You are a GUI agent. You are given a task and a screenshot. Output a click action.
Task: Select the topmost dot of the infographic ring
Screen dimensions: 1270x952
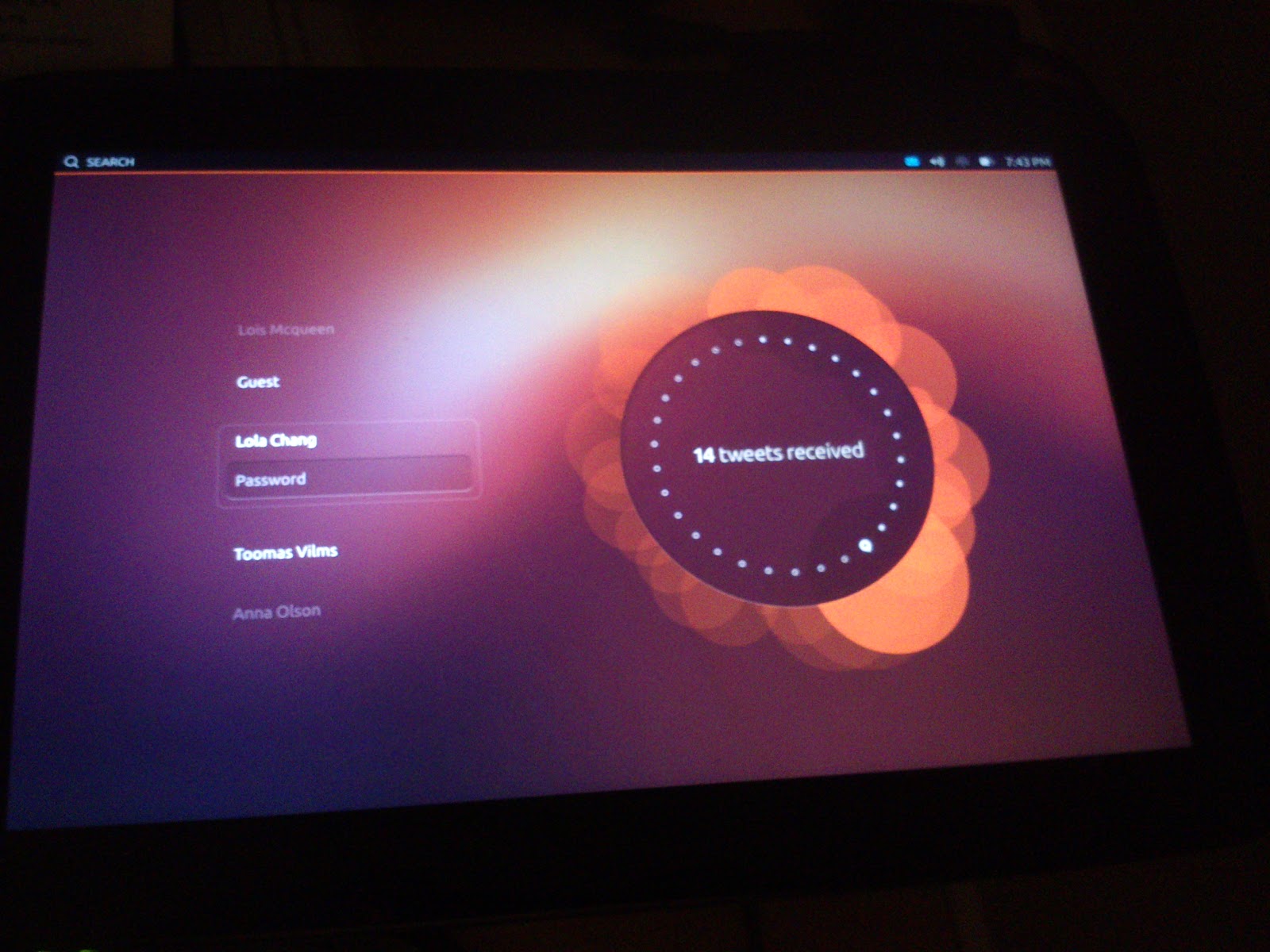[764, 338]
